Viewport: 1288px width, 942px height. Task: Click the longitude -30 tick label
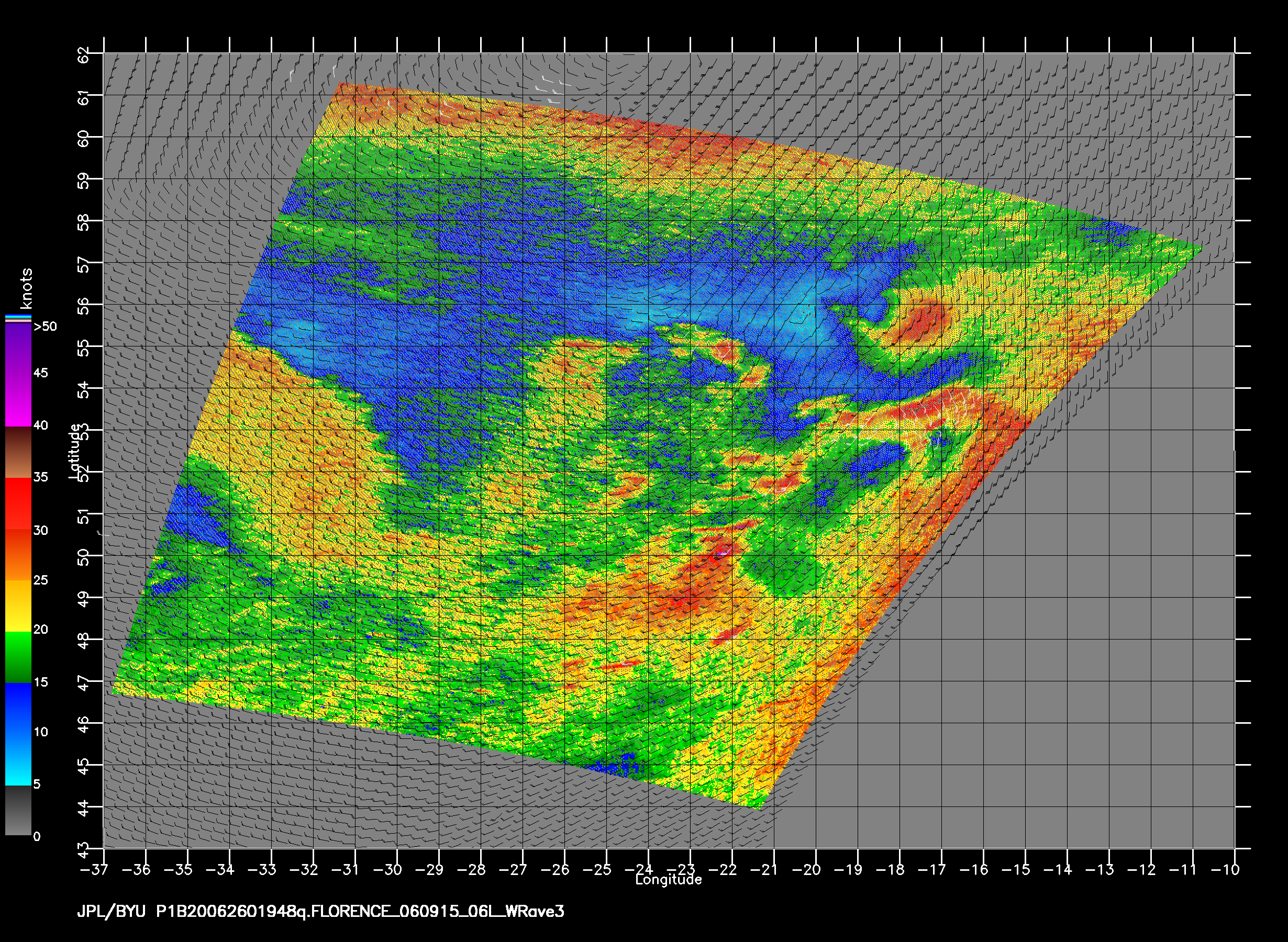388,870
